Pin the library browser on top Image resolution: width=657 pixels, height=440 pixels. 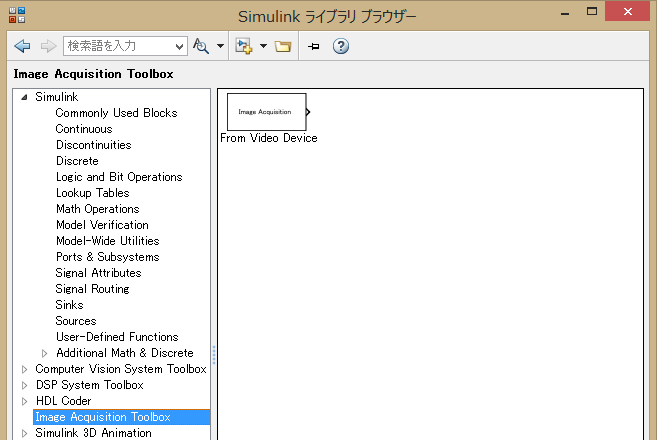(313, 46)
